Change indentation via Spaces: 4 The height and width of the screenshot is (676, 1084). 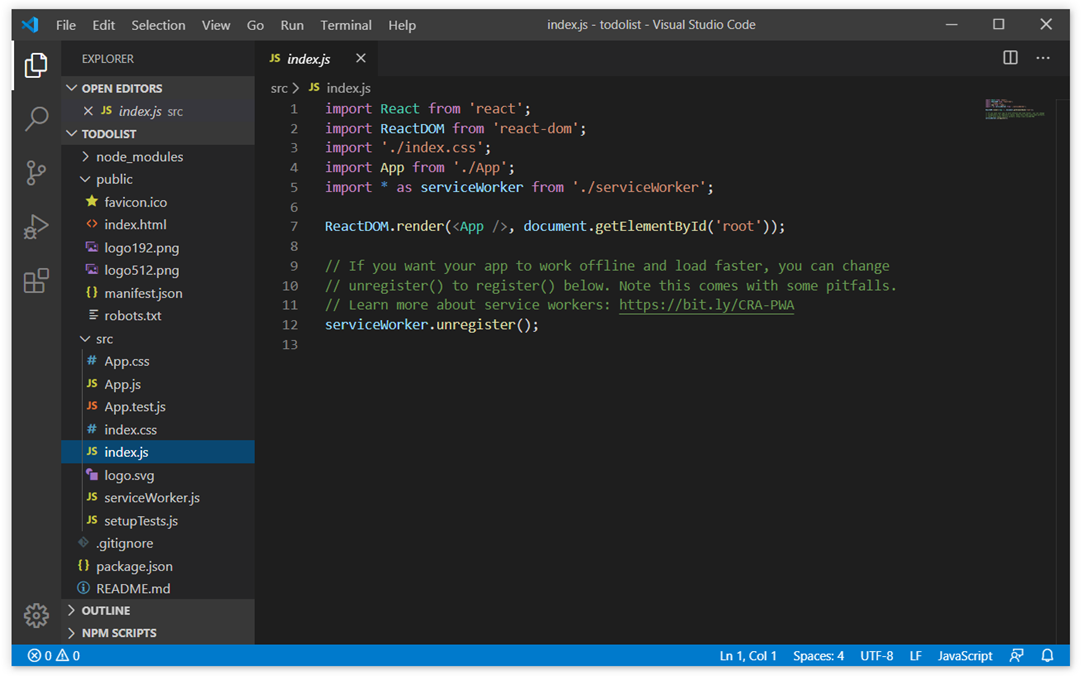[819, 655]
